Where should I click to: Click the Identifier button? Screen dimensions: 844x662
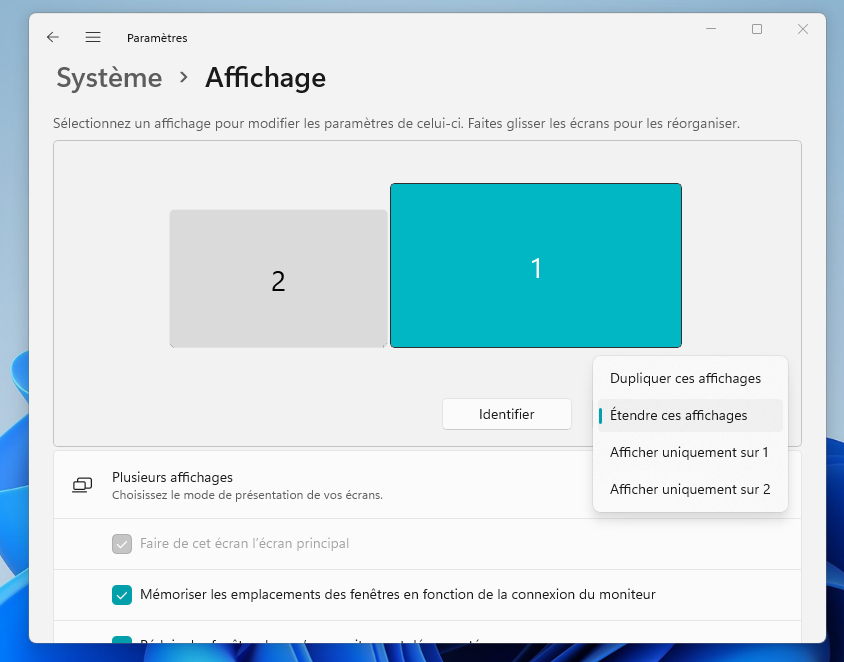click(x=507, y=414)
